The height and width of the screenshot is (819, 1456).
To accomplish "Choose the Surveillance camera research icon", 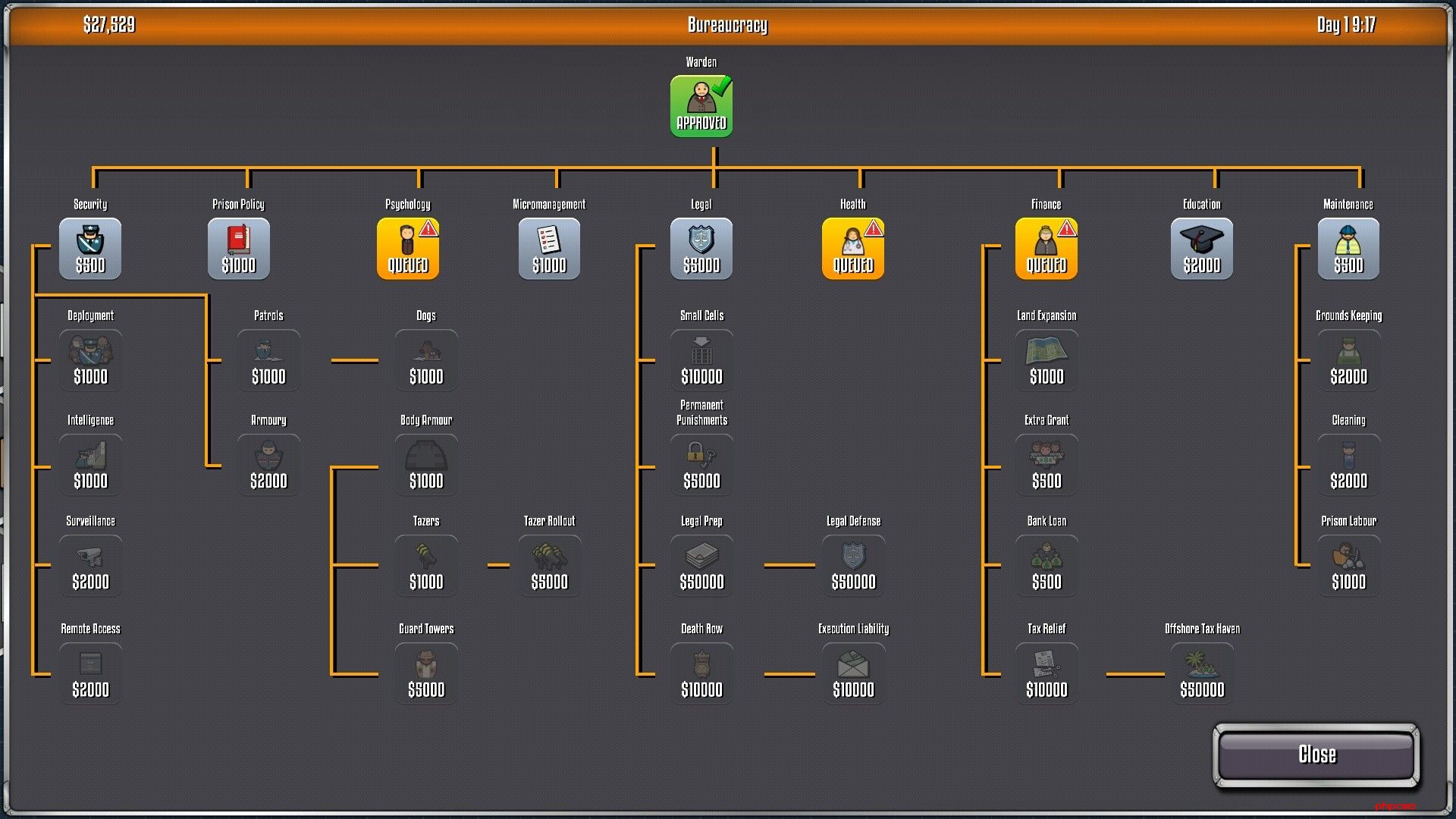I will [x=90, y=566].
